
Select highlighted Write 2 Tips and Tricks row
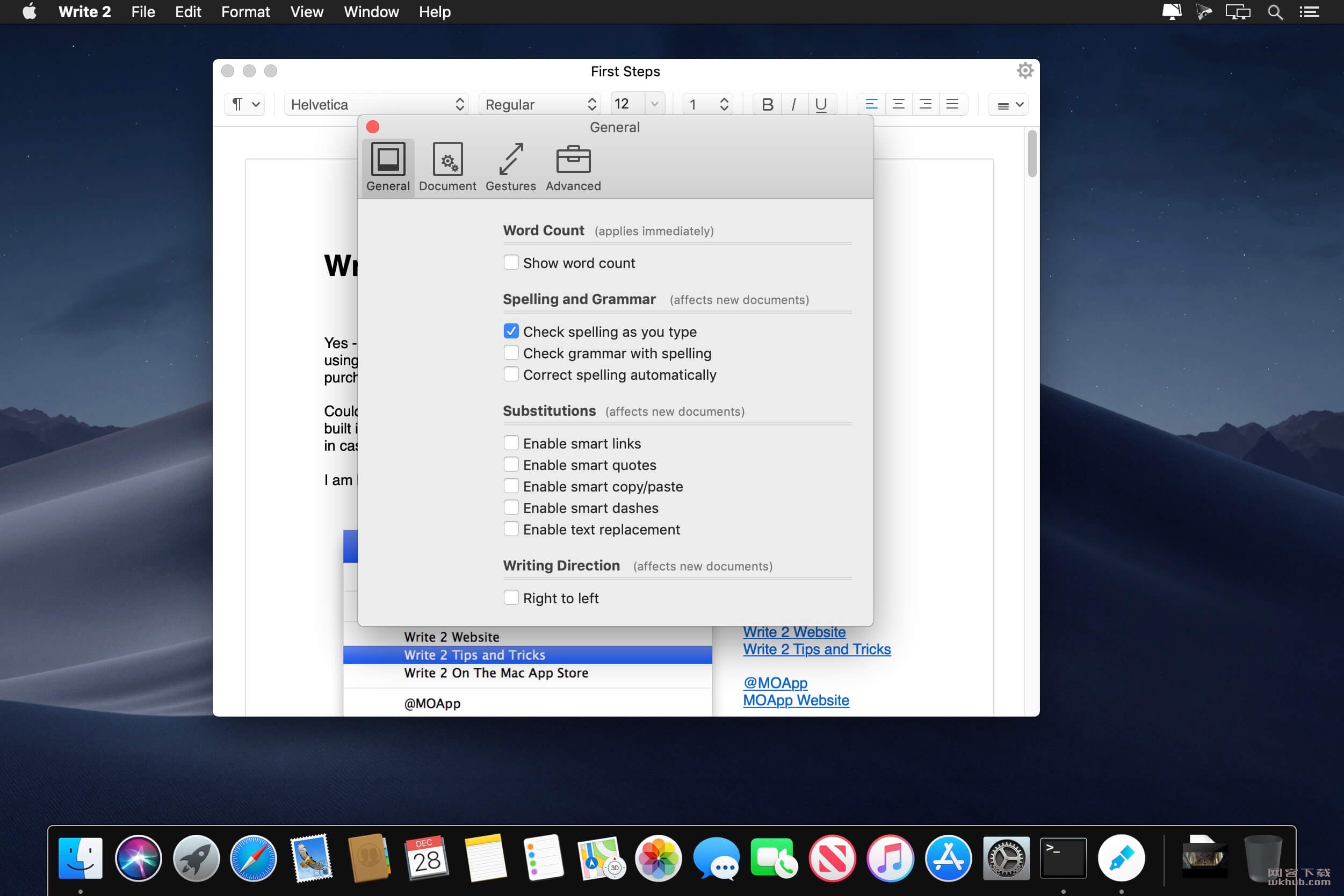coord(528,655)
